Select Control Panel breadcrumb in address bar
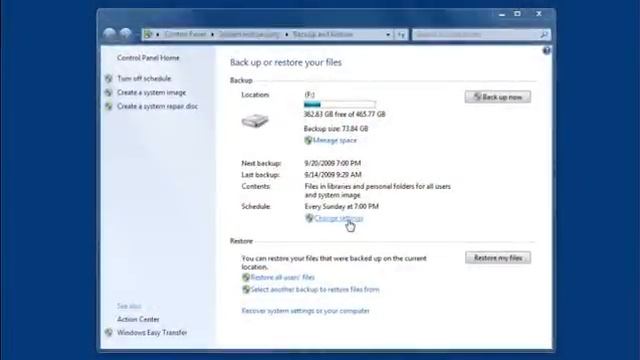Screen dimensions: 640x360 185,35
